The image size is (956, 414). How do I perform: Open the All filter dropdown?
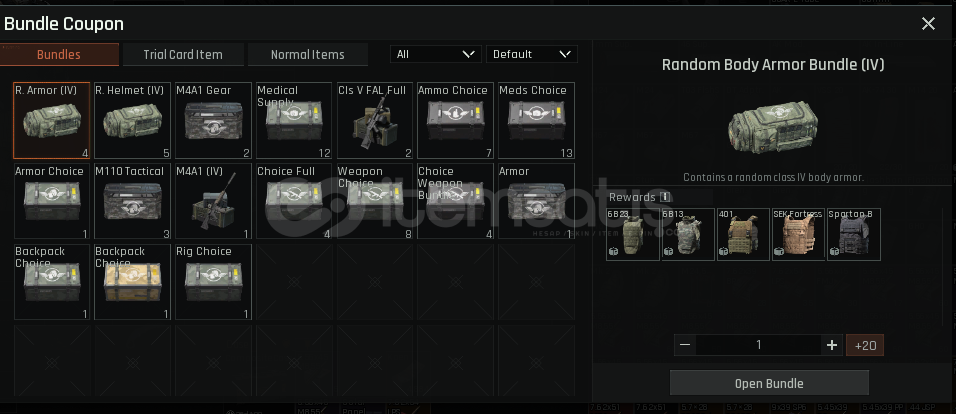click(436, 54)
